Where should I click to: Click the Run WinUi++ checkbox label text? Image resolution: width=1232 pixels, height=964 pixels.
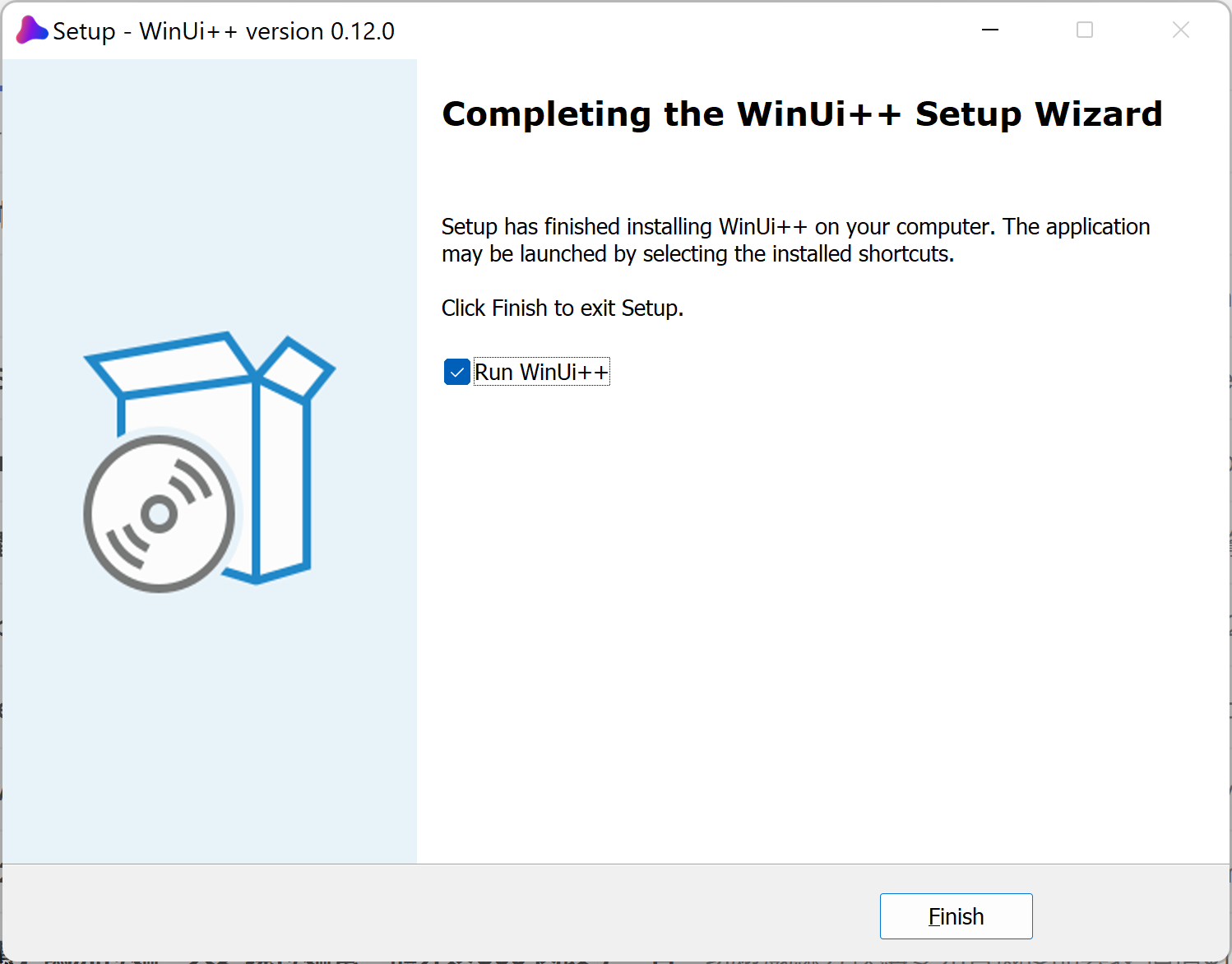coord(541,373)
